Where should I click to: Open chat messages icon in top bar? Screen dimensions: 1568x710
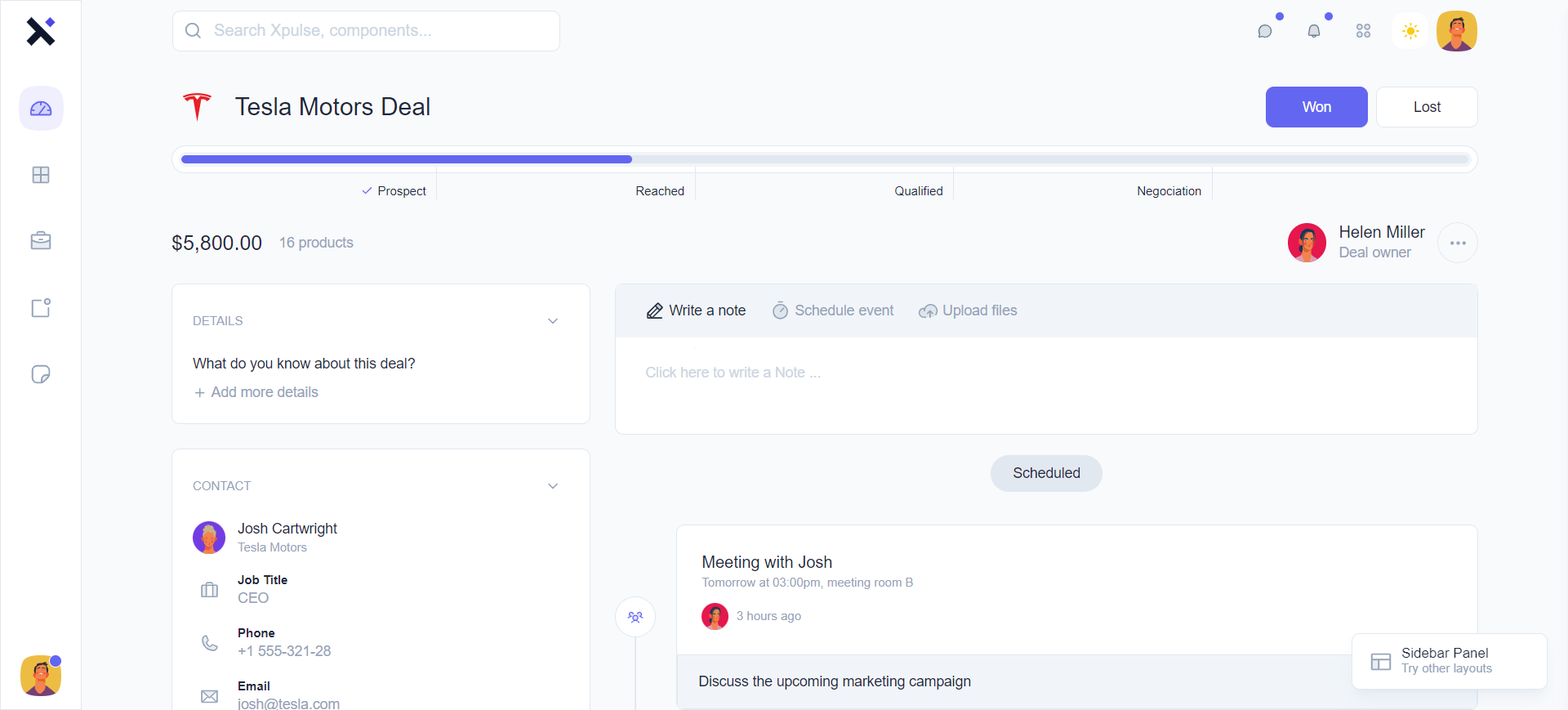click(1265, 31)
